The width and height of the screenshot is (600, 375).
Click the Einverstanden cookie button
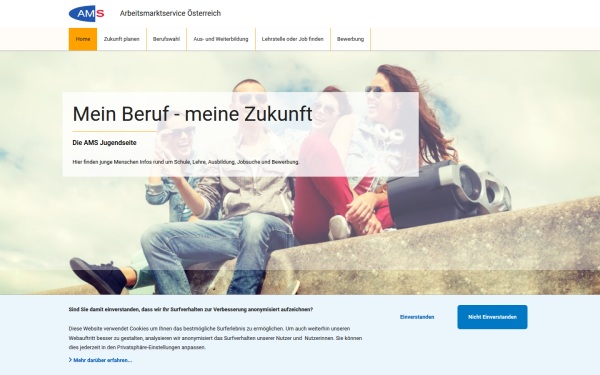tap(417, 317)
